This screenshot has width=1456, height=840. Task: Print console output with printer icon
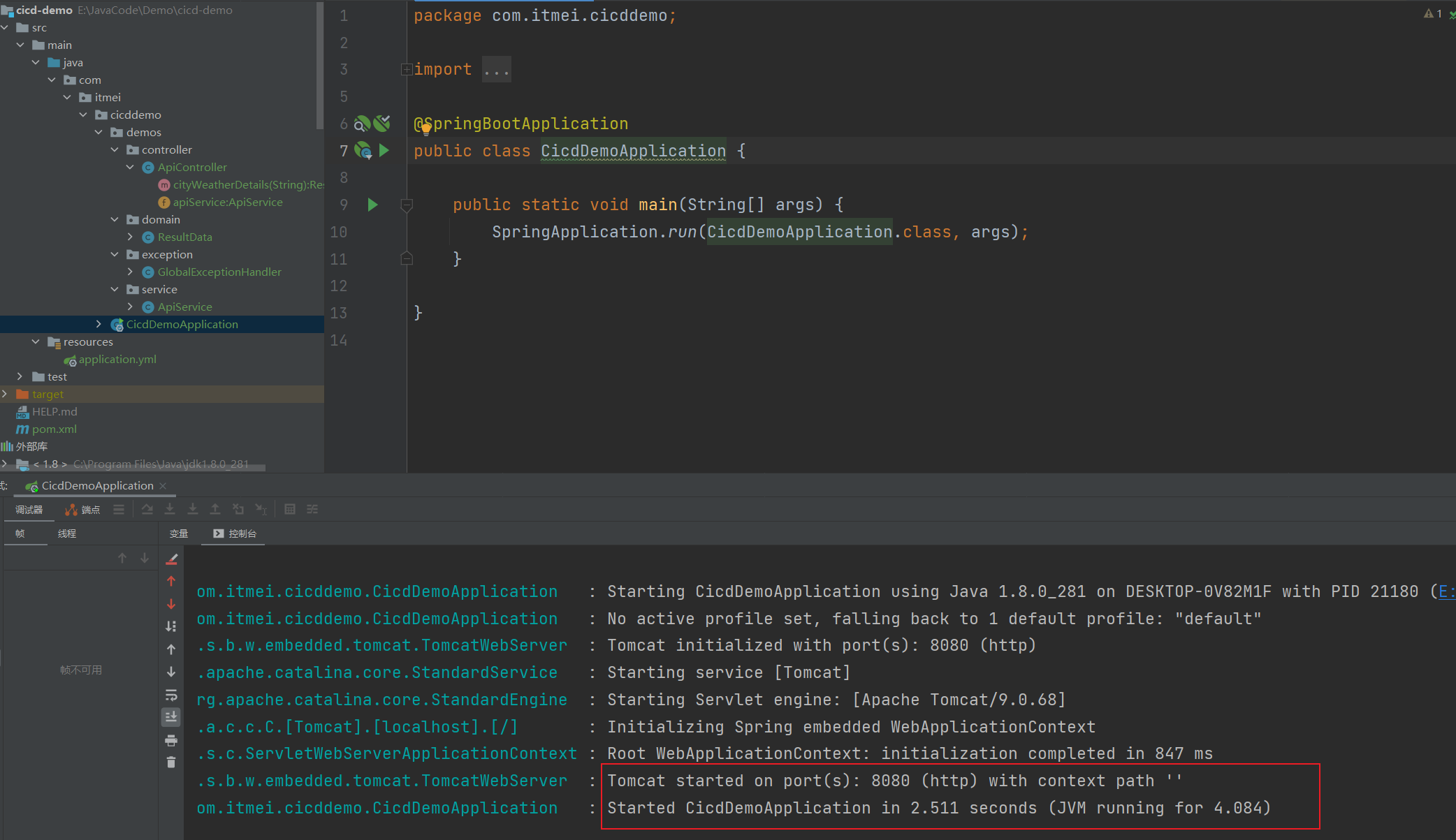(171, 740)
